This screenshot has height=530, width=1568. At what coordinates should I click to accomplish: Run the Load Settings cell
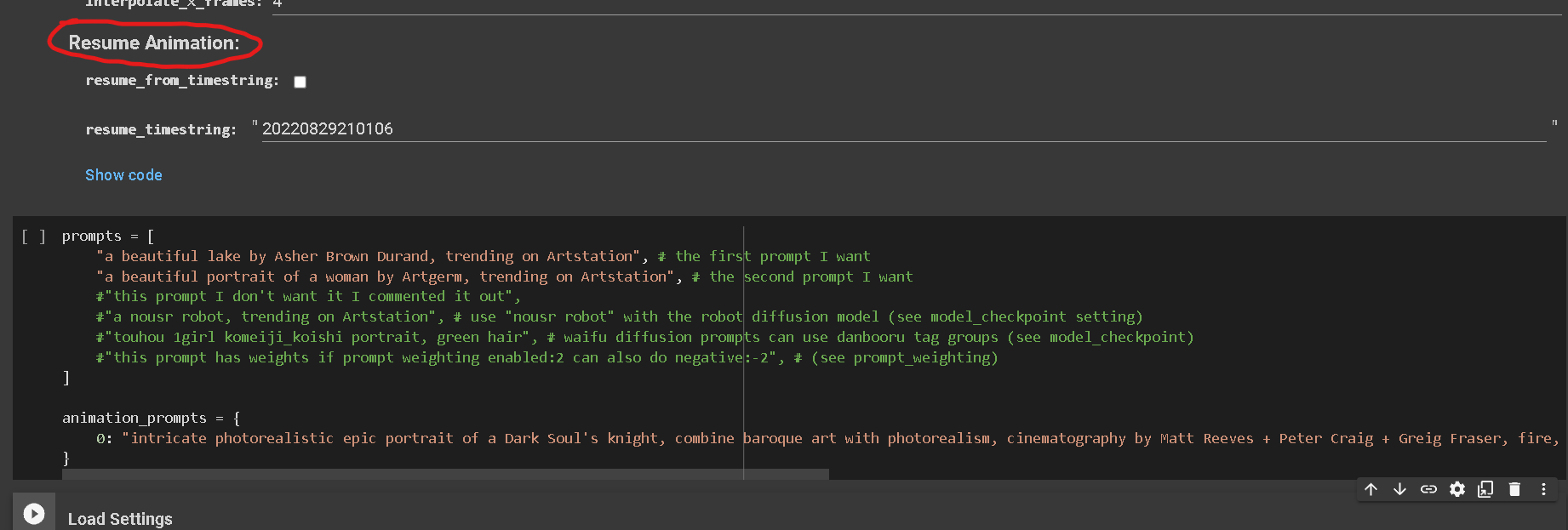click(34, 514)
